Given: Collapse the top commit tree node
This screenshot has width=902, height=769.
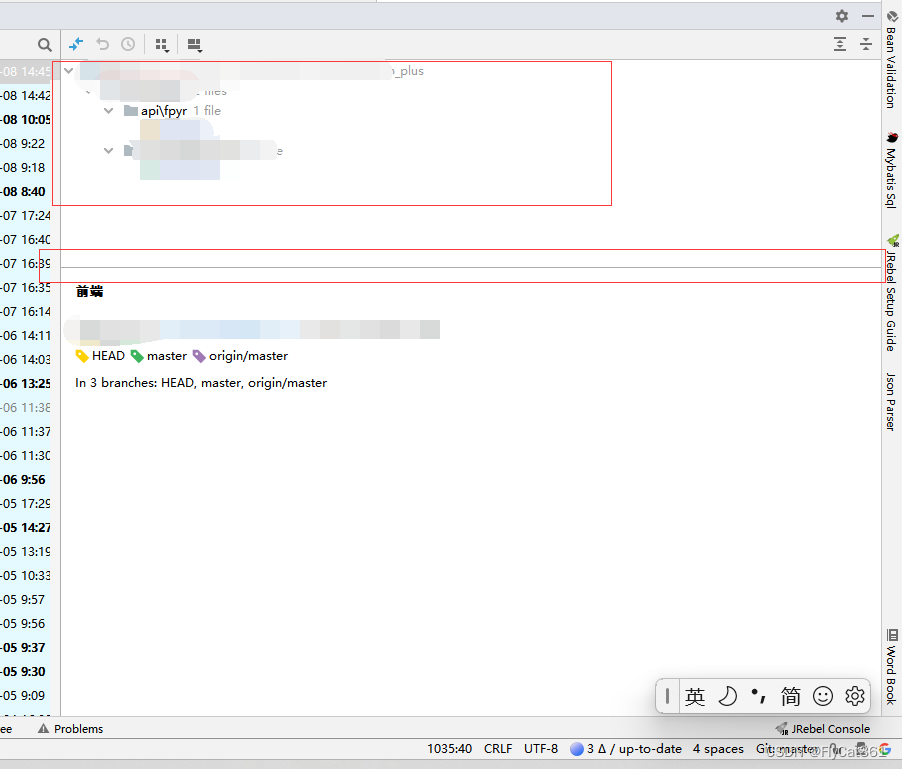Looking at the screenshot, I should (x=68, y=70).
